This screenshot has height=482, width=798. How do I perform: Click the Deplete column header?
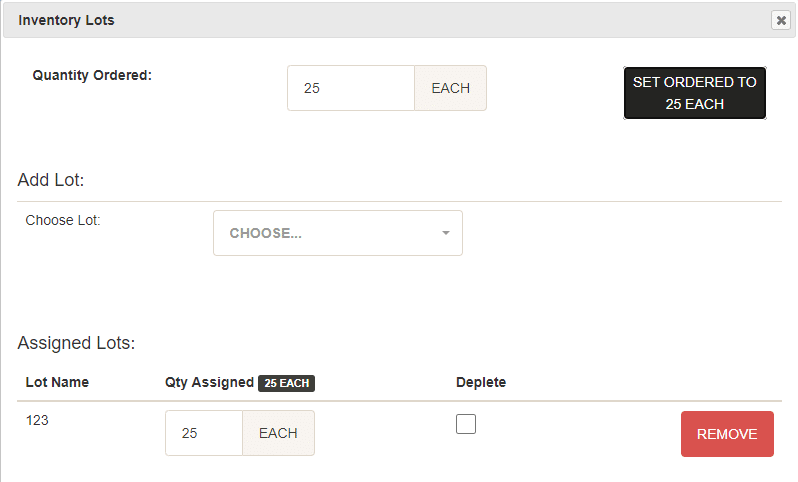(481, 382)
